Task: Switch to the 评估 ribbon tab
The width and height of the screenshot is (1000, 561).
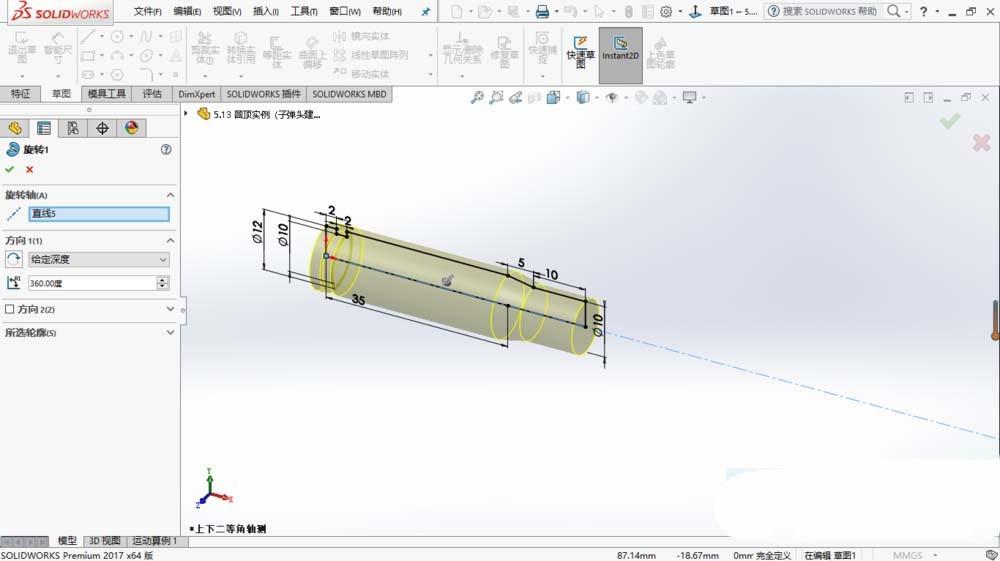Action: 152,94
